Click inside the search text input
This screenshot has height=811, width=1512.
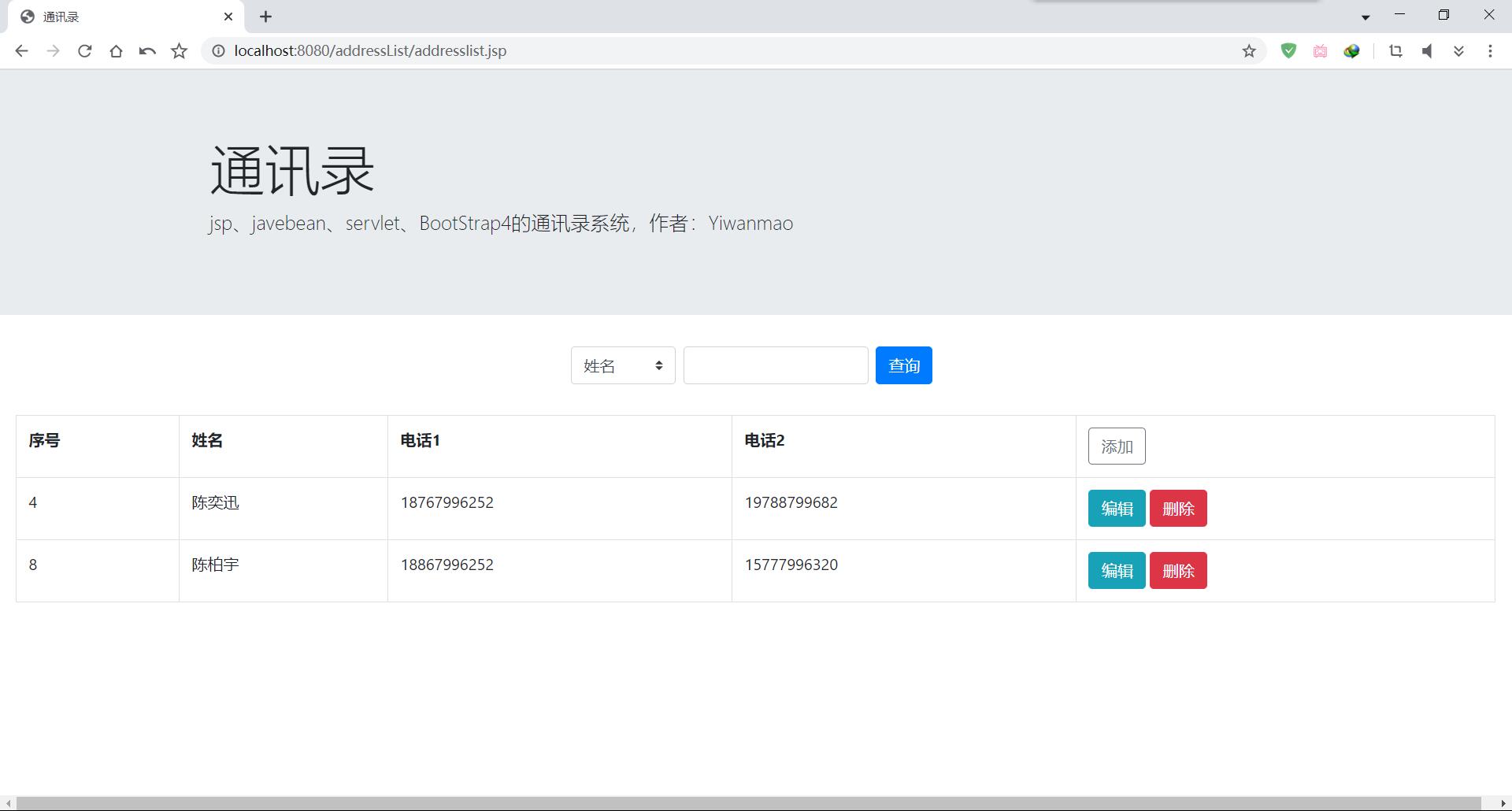[x=775, y=365]
